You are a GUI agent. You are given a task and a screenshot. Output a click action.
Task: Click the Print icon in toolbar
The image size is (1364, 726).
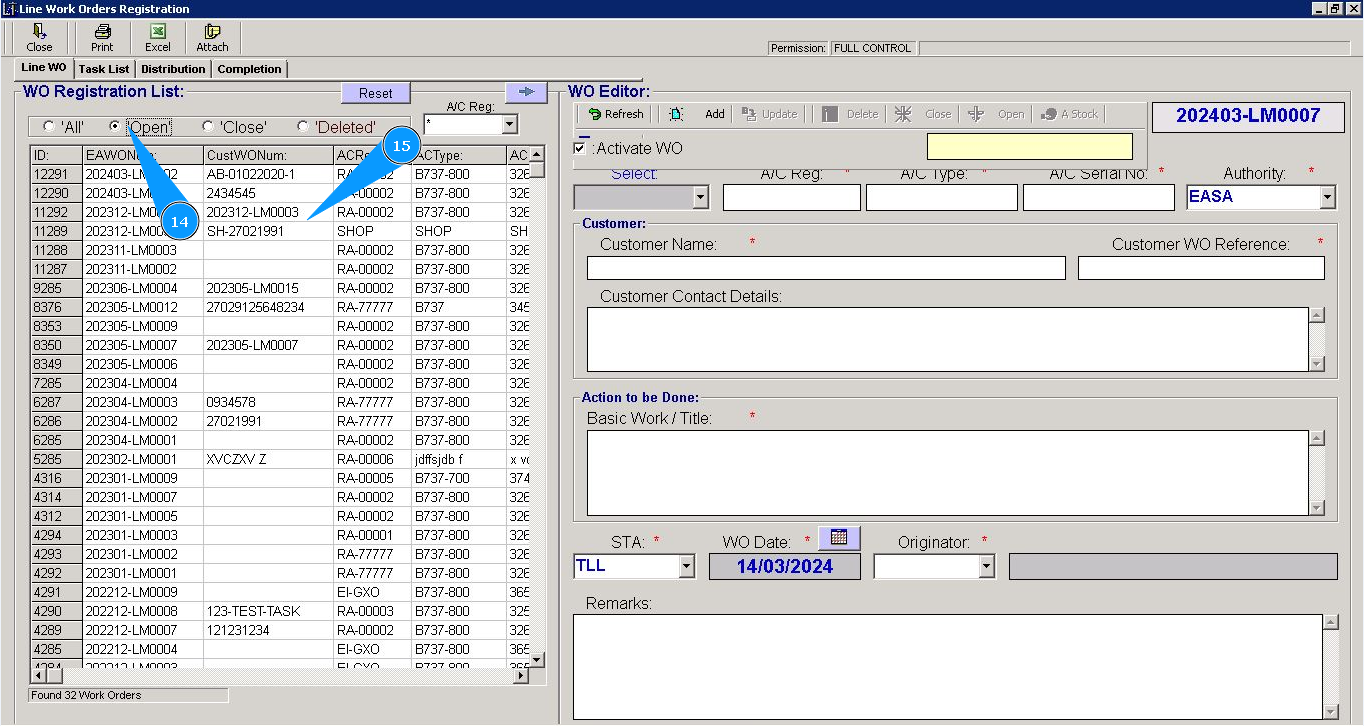(102, 32)
